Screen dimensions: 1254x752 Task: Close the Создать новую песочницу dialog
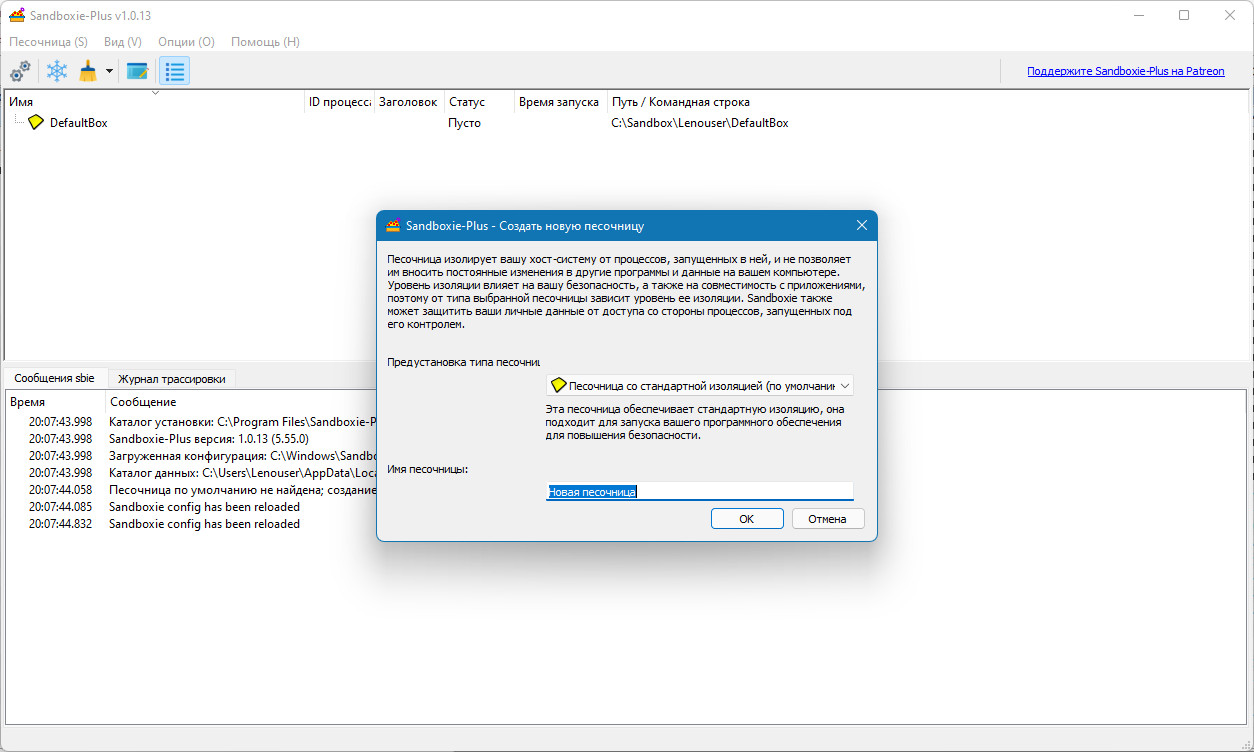[x=861, y=225]
